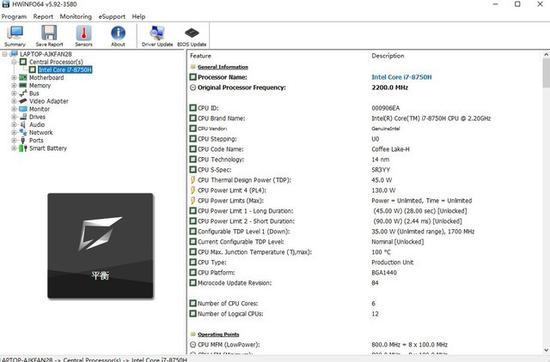Open the Report menu
550x362 pixels.
tap(43, 16)
